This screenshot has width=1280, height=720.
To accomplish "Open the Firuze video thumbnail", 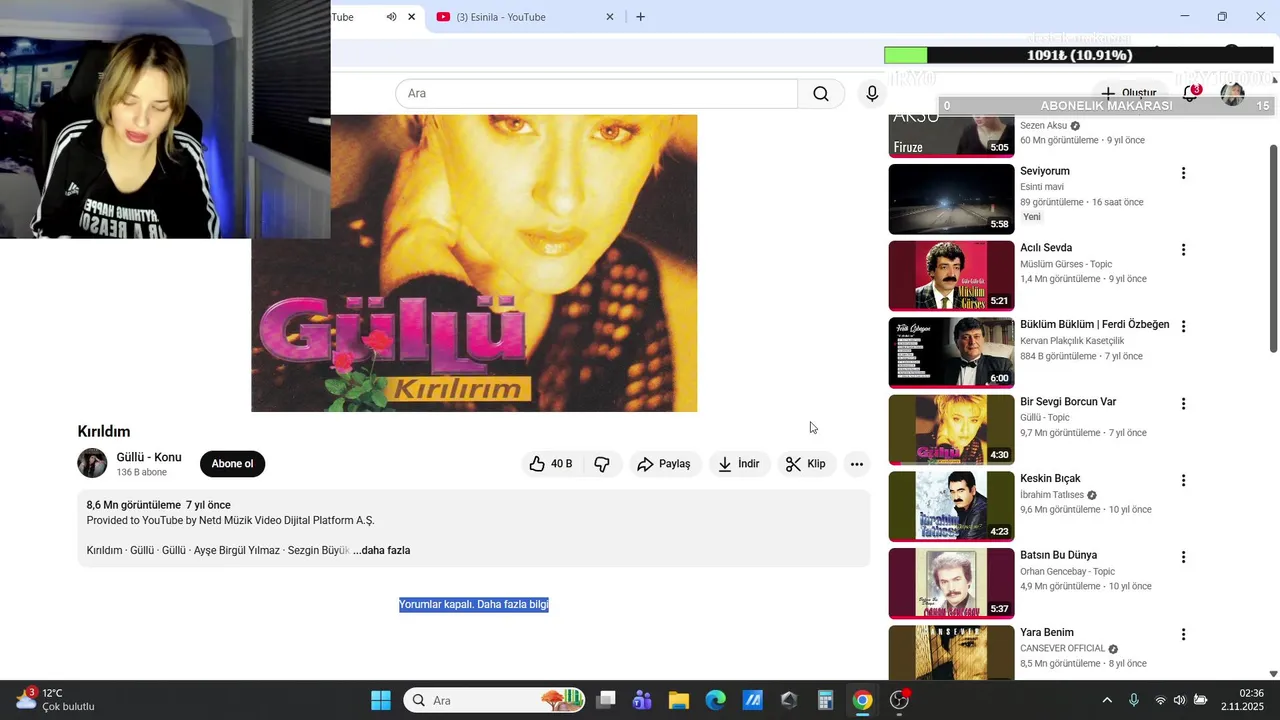I will pyautogui.click(x=951, y=136).
